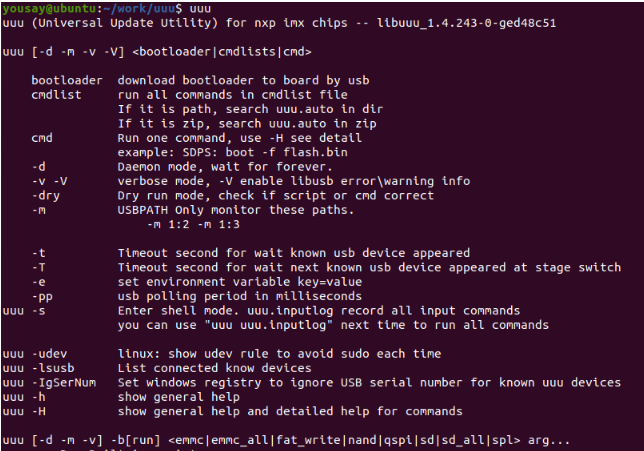Click the word bootloader in options list
Viewport: 644px width, 451px height.
pyautogui.click(x=67, y=79)
